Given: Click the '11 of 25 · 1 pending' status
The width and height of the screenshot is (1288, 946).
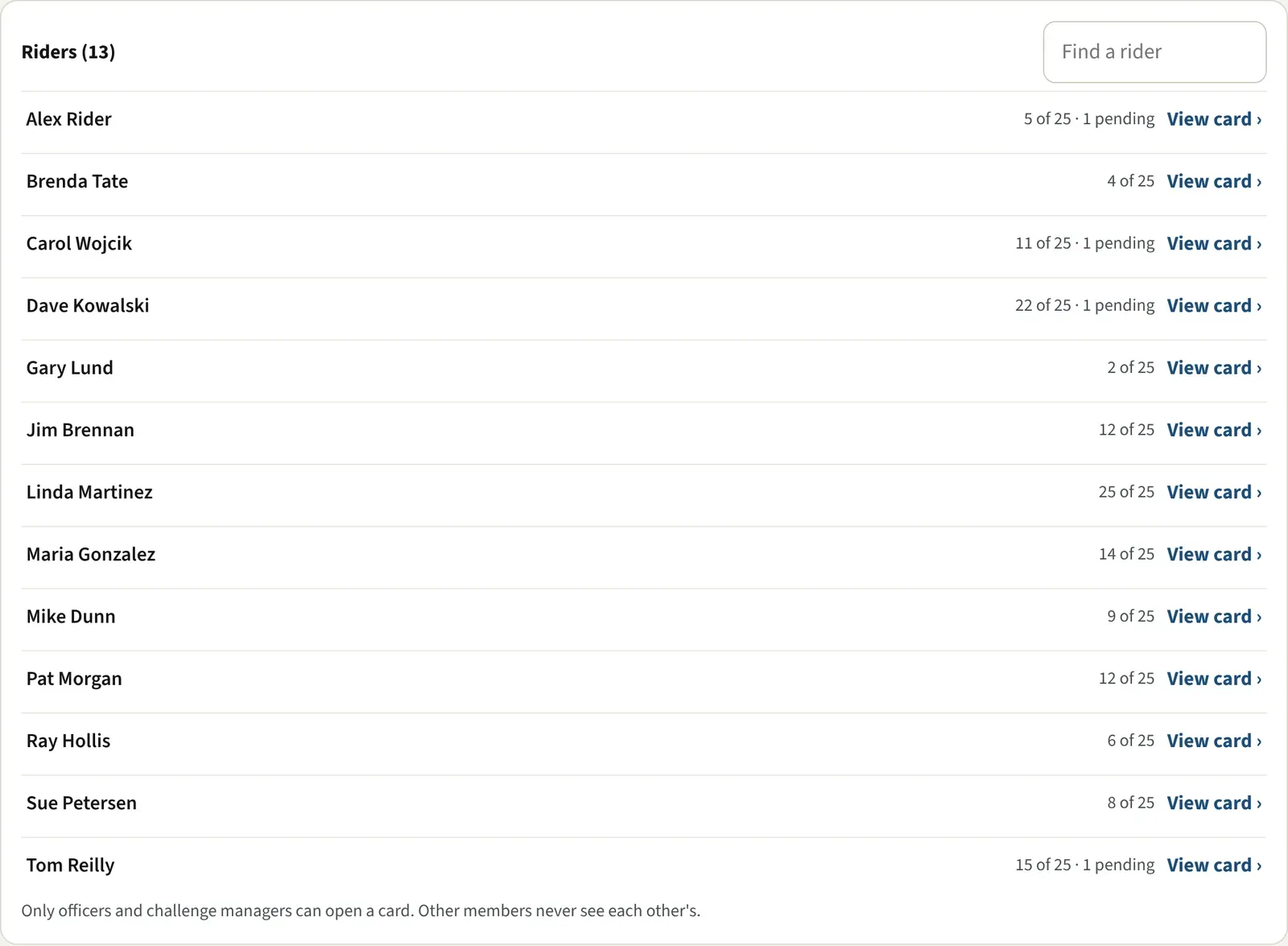Looking at the screenshot, I should (x=1085, y=243).
